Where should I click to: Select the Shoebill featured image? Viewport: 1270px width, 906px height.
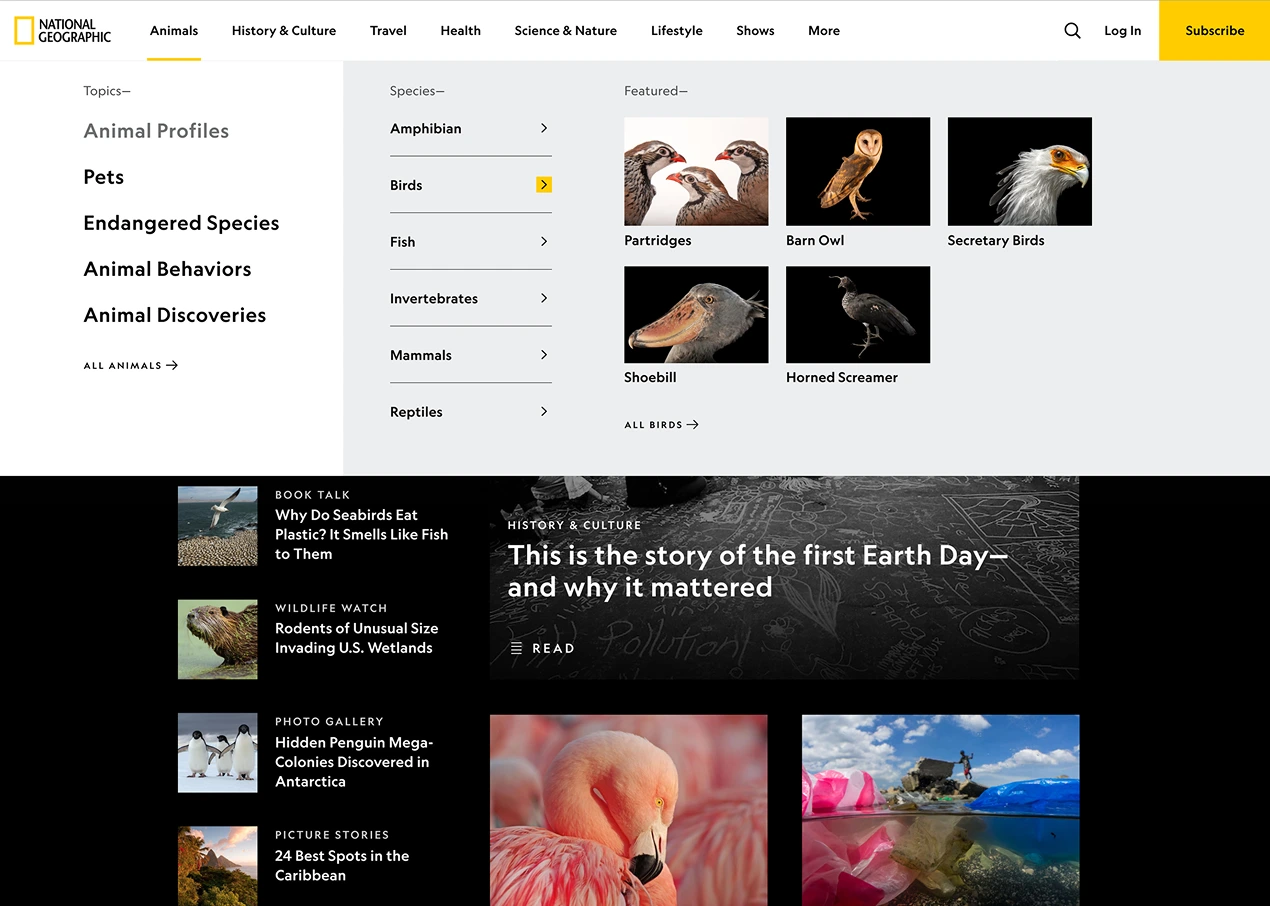pyautogui.click(x=696, y=314)
